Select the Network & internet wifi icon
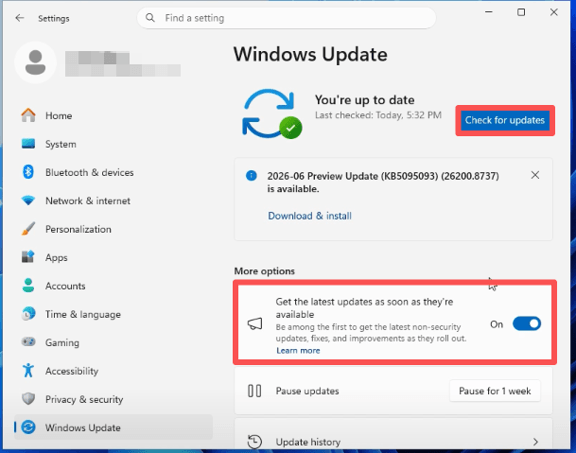576x453 pixels. pyautogui.click(x=28, y=201)
